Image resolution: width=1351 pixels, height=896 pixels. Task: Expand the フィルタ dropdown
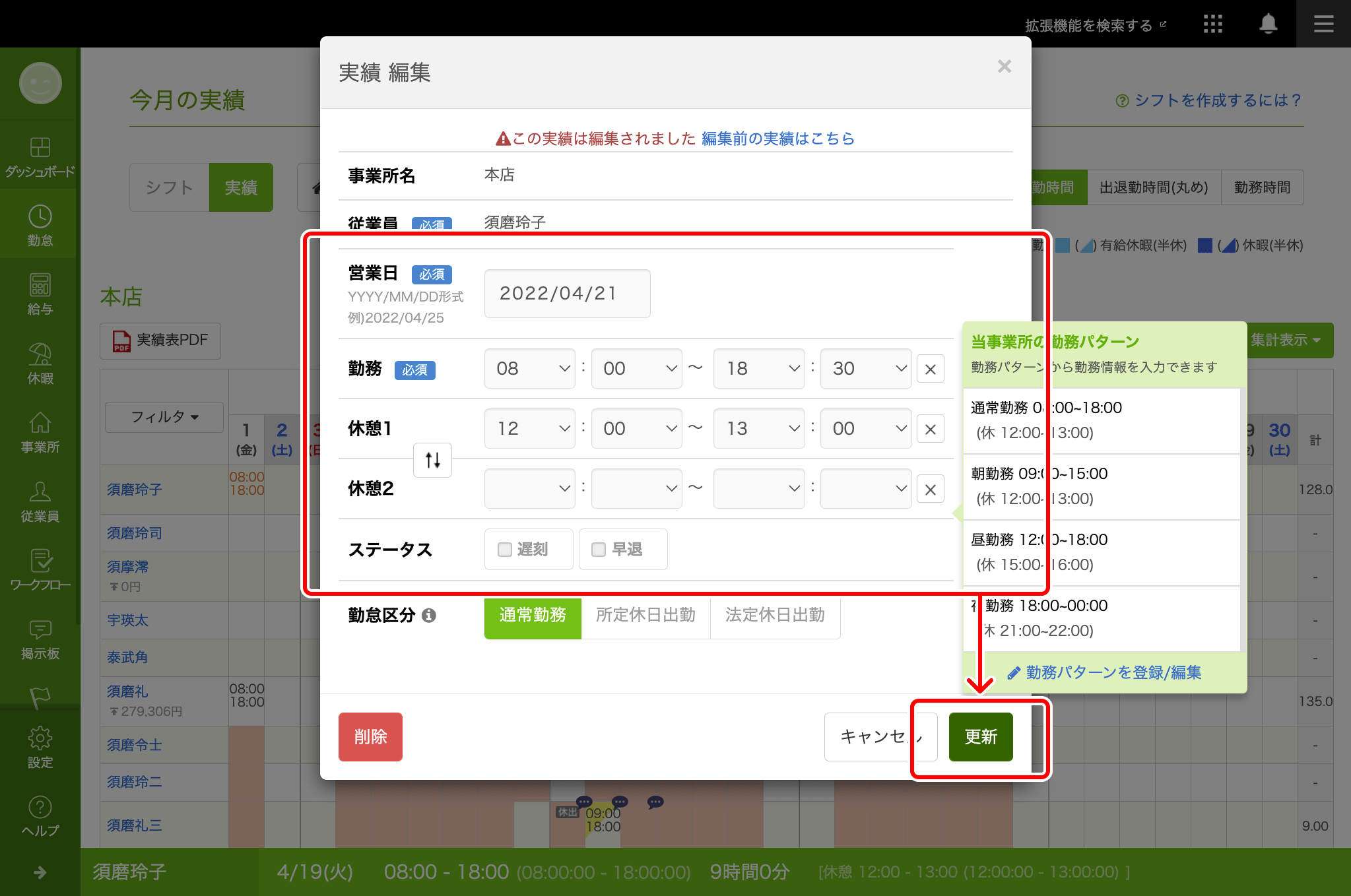(163, 417)
